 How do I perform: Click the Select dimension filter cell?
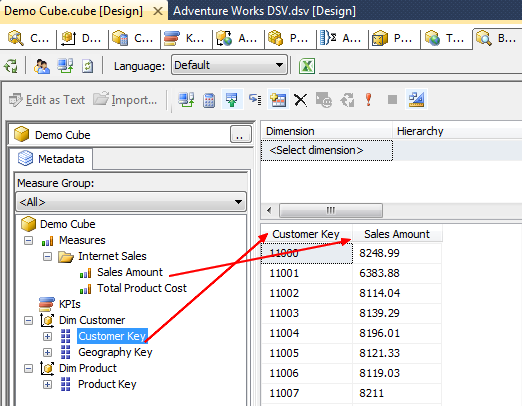point(327,150)
